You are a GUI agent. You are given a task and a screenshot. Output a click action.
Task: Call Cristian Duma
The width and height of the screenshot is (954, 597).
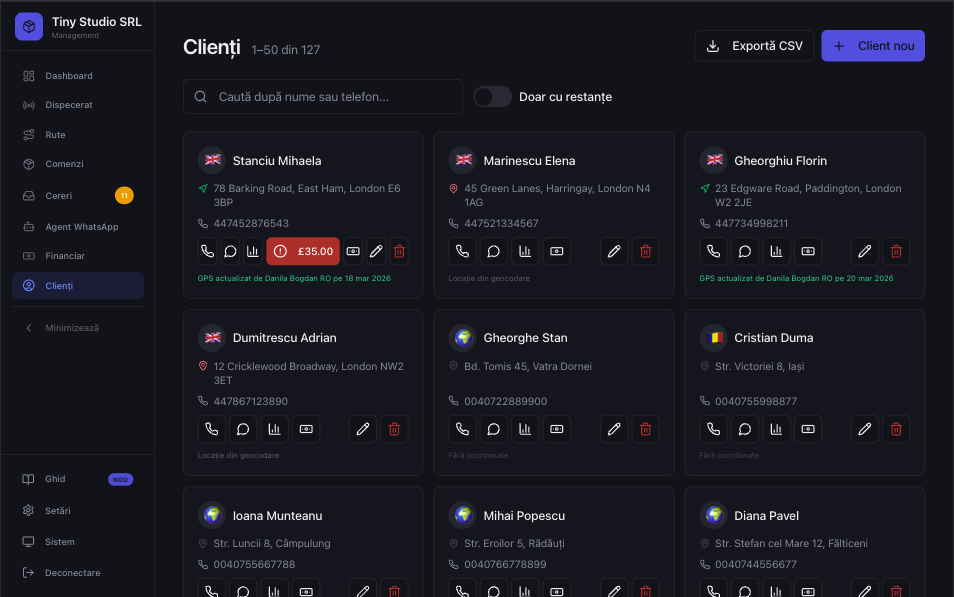point(713,429)
